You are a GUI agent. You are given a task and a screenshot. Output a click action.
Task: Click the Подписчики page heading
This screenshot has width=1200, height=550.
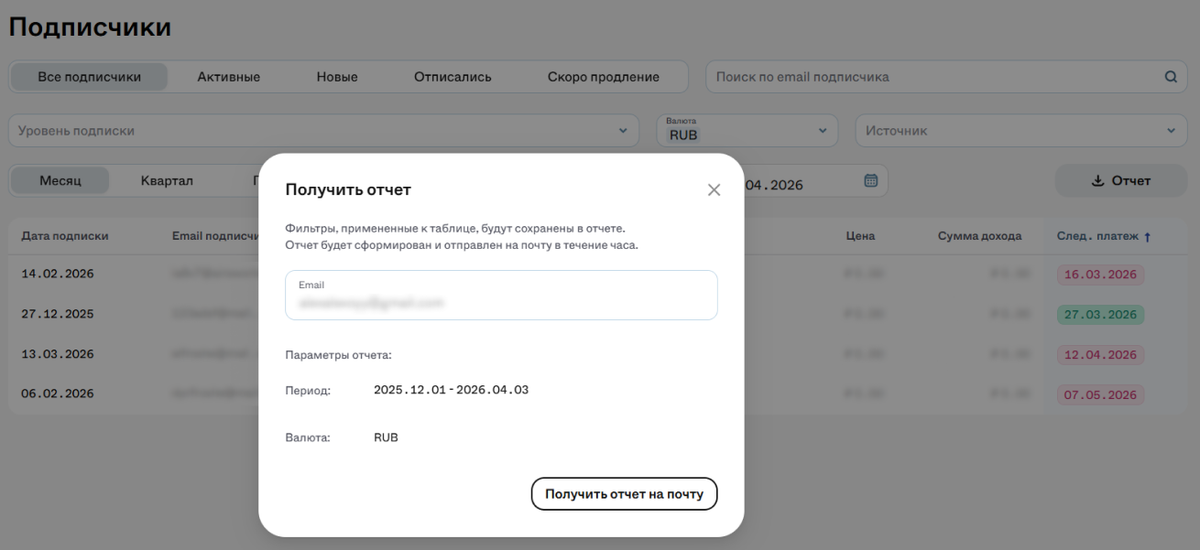pyautogui.click(x=90, y=27)
